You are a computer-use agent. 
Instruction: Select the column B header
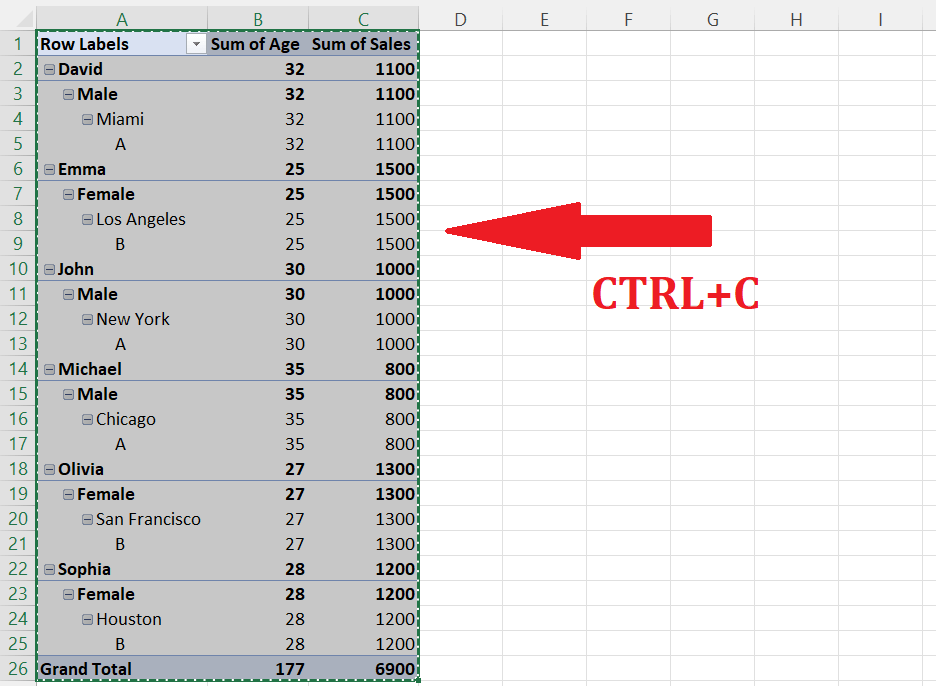pos(257,16)
